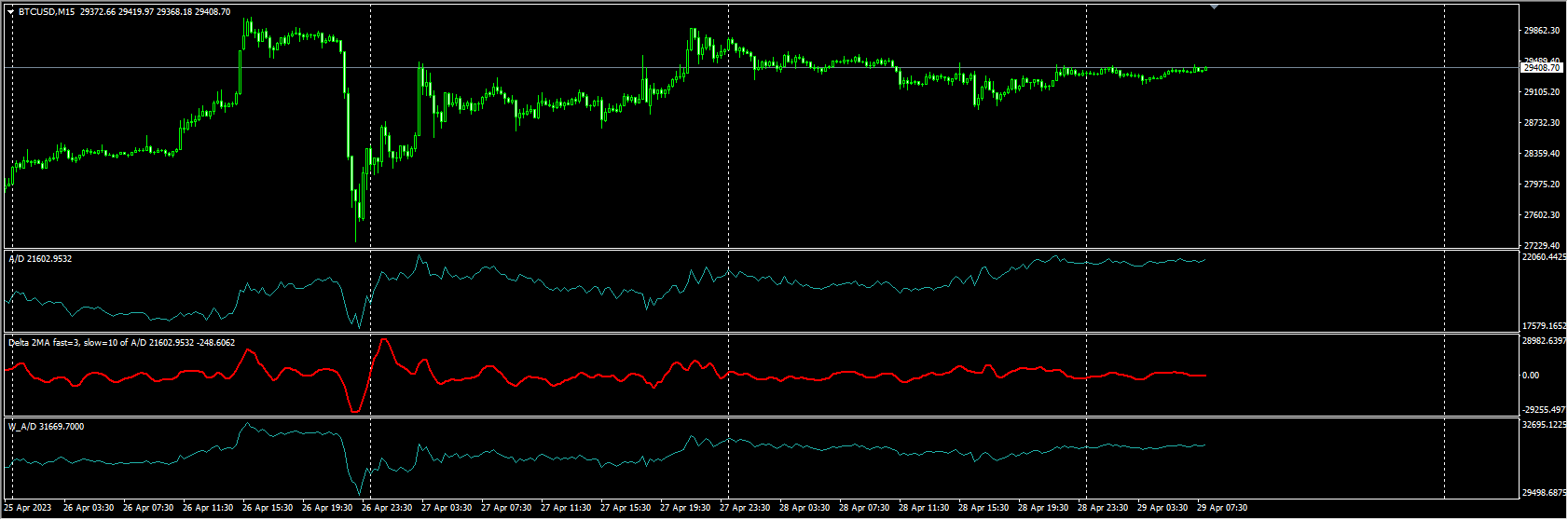The width and height of the screenshot is (1568, 520).
Task: Click the 28 Apr 15:30 time label
Action: point(983,509)
